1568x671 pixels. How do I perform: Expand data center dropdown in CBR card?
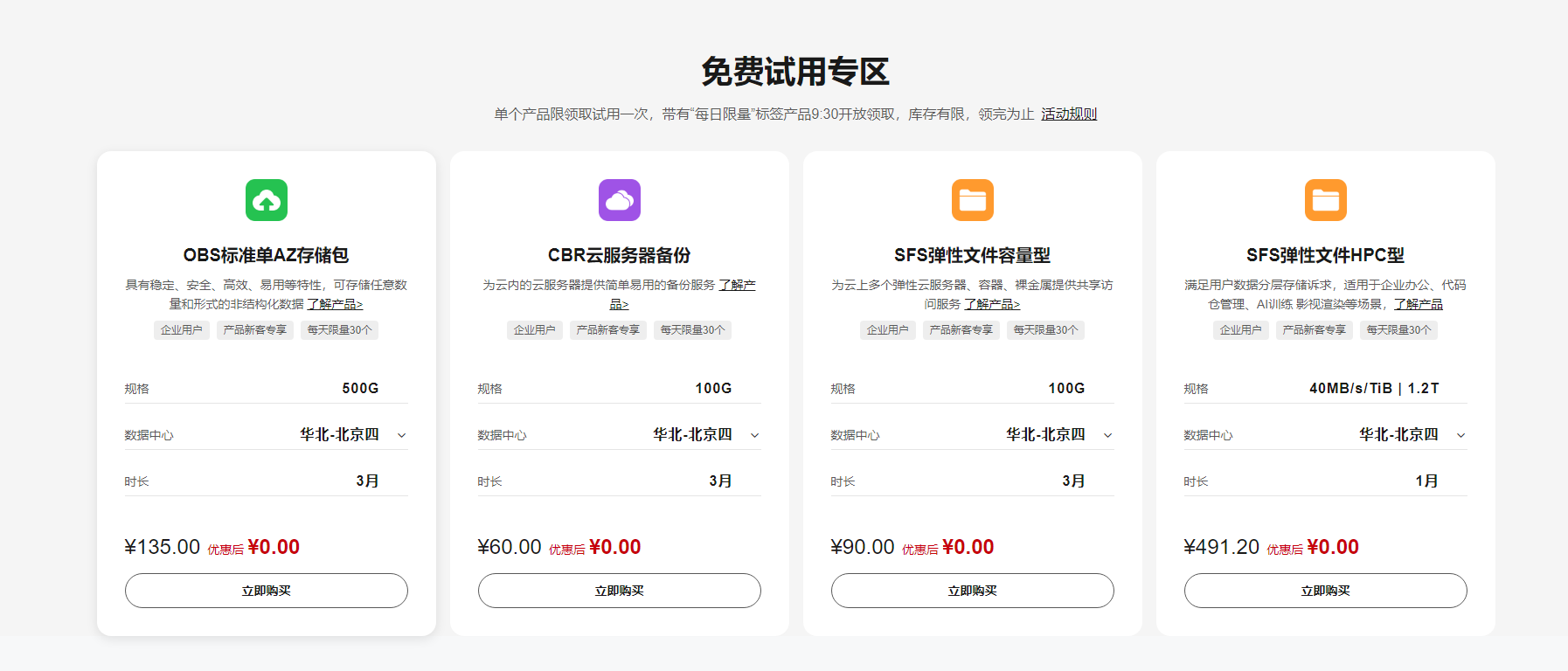754,435
